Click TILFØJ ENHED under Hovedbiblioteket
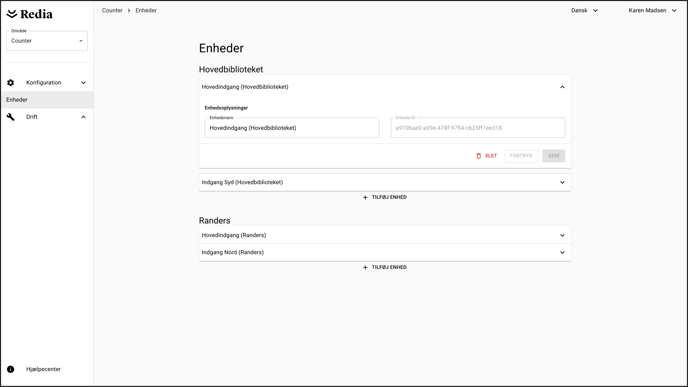 coord(389,197)
